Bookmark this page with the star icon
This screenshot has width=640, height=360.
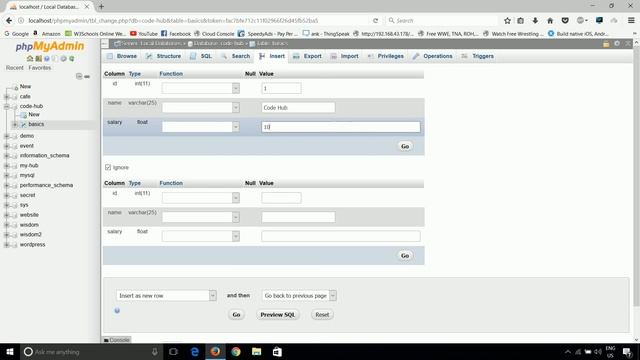point(507,20)
